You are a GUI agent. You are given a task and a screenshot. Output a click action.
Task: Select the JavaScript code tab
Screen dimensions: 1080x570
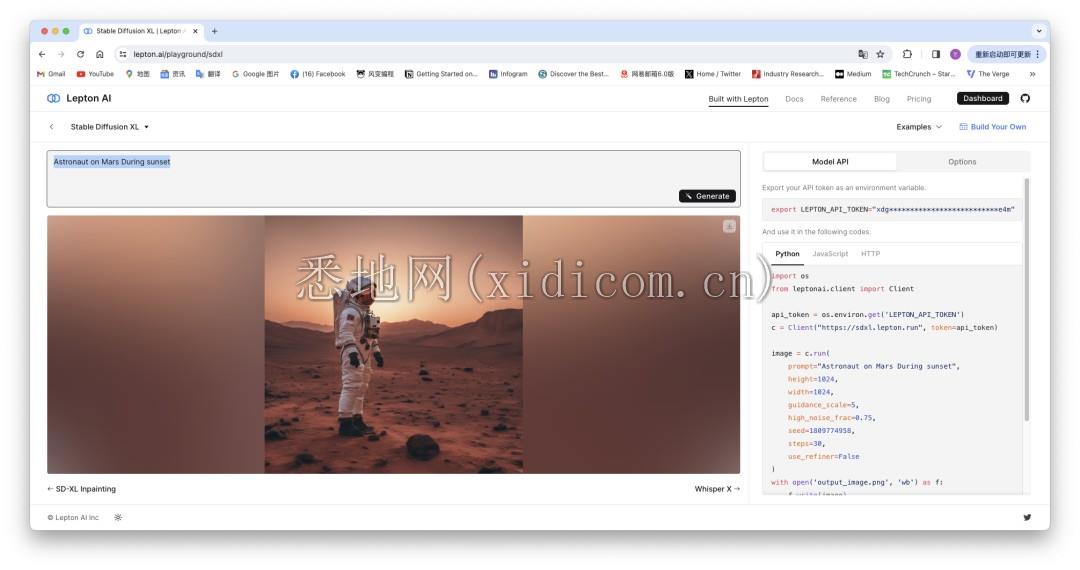click(x=830, y=254)
